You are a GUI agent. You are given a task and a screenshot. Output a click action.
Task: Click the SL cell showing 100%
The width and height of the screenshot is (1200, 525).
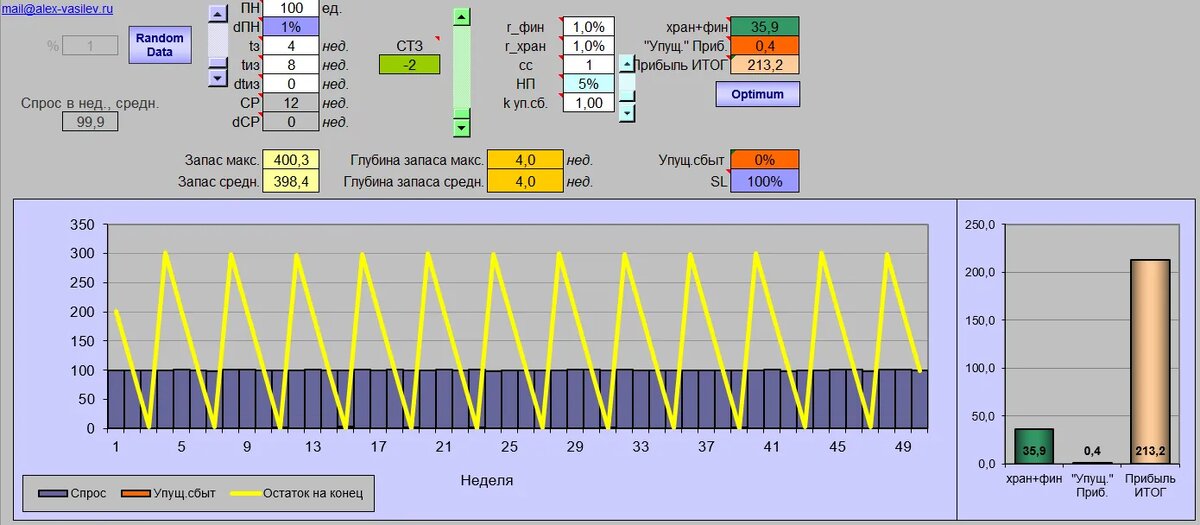pyautogui.click(x=765, y=181)
